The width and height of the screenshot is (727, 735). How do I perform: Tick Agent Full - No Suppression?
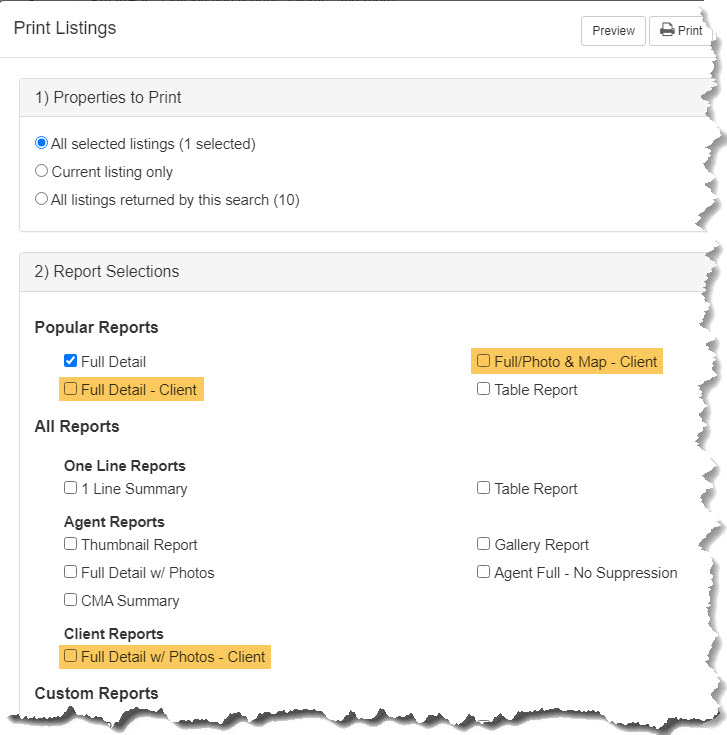(483, 572)
